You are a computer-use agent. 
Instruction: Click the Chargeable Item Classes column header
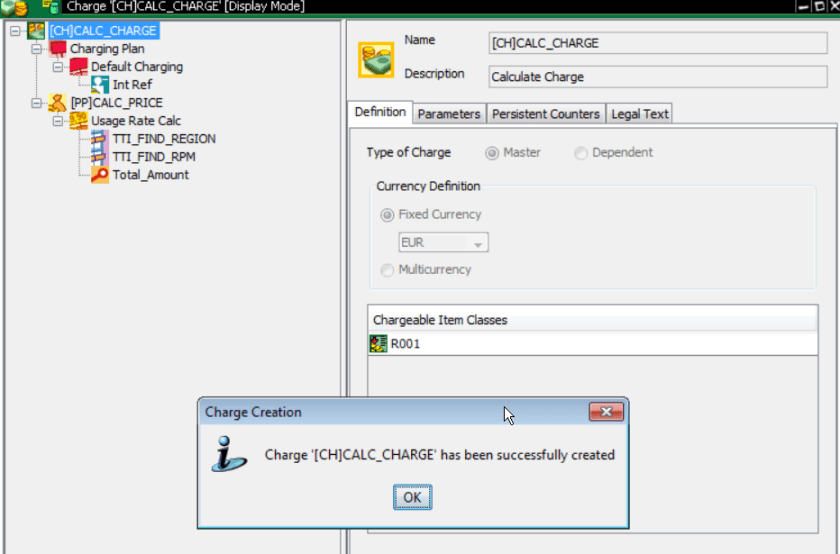coord(592,320)
